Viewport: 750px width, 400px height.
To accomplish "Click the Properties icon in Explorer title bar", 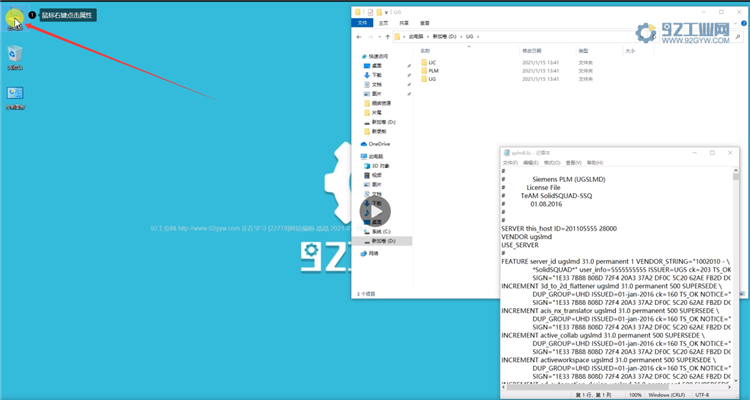I will 370,12.
